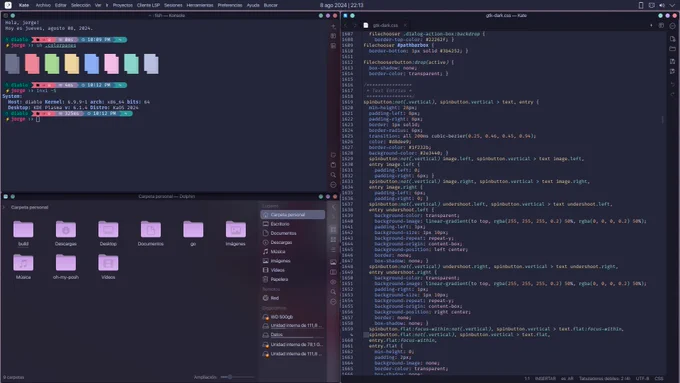This screenshot has height=383, width=680.
Task: Open the volume tray icon
Action: coord(662,5)
